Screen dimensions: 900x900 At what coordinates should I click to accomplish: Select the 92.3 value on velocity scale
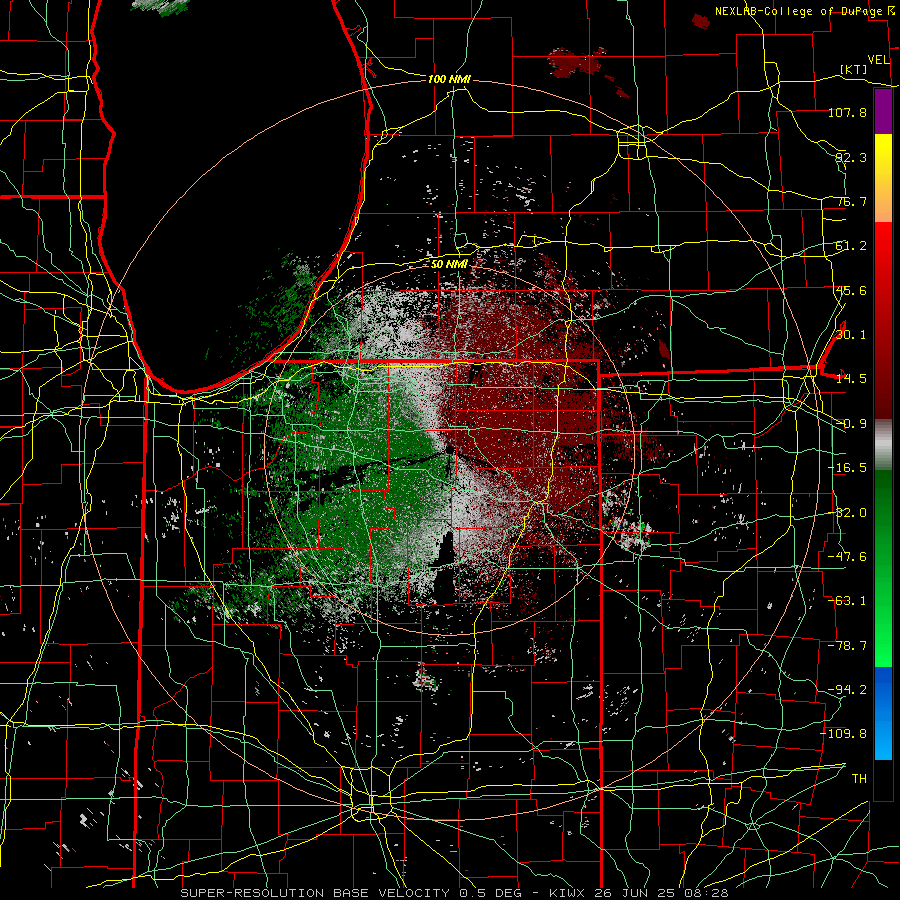click(x=851, y=157)
